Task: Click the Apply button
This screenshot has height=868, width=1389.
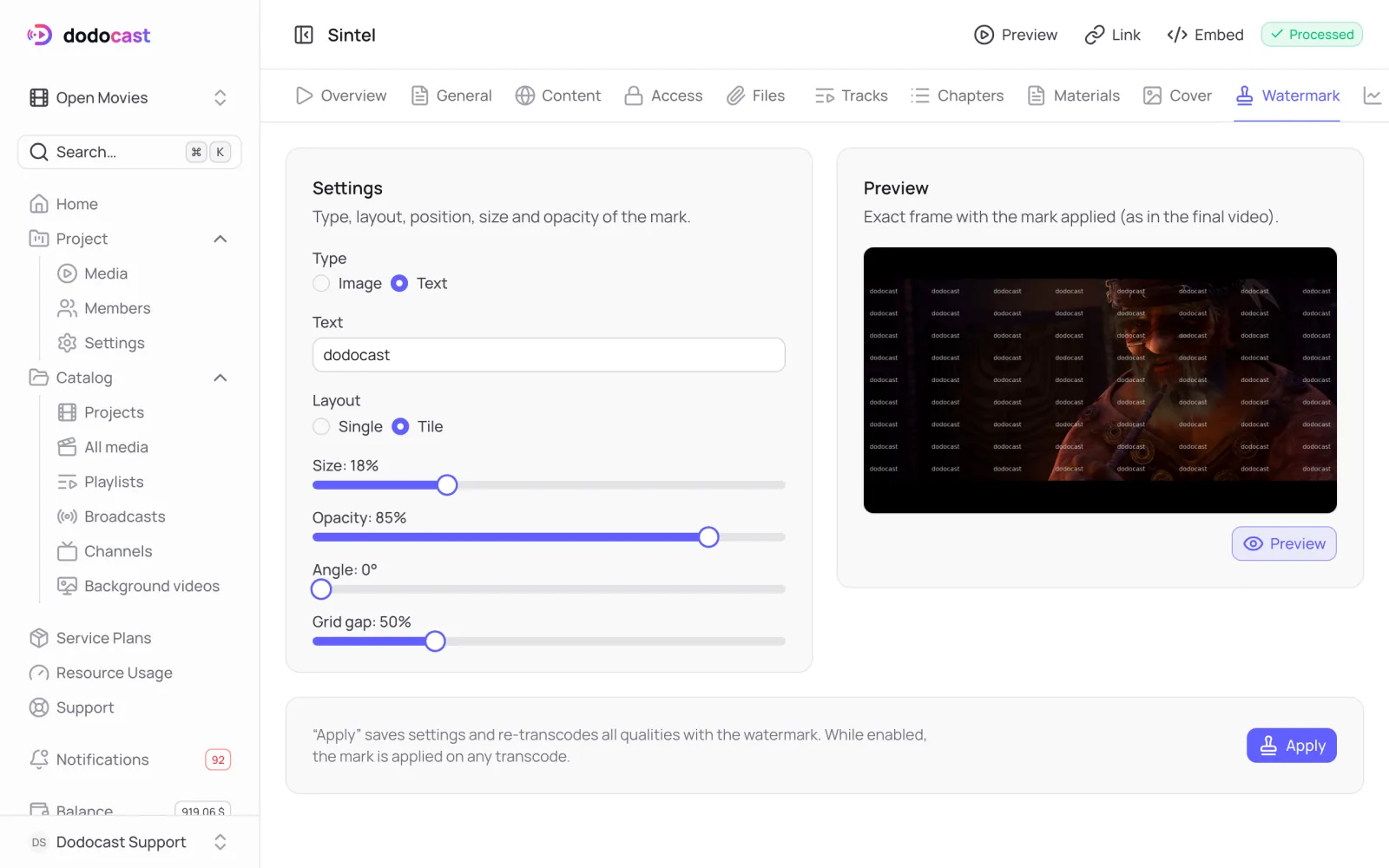Action: [1292, 746]
